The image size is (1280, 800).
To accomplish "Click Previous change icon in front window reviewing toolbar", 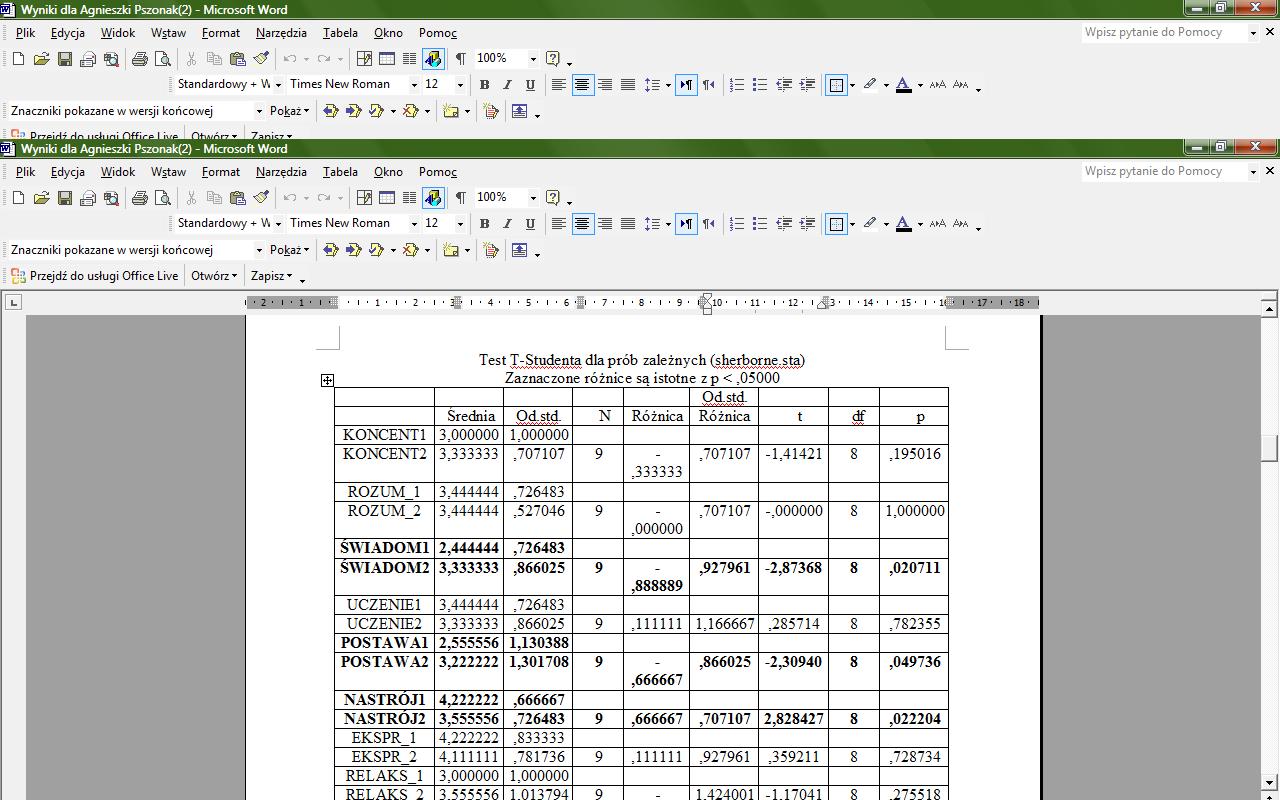I will [330, 250].
